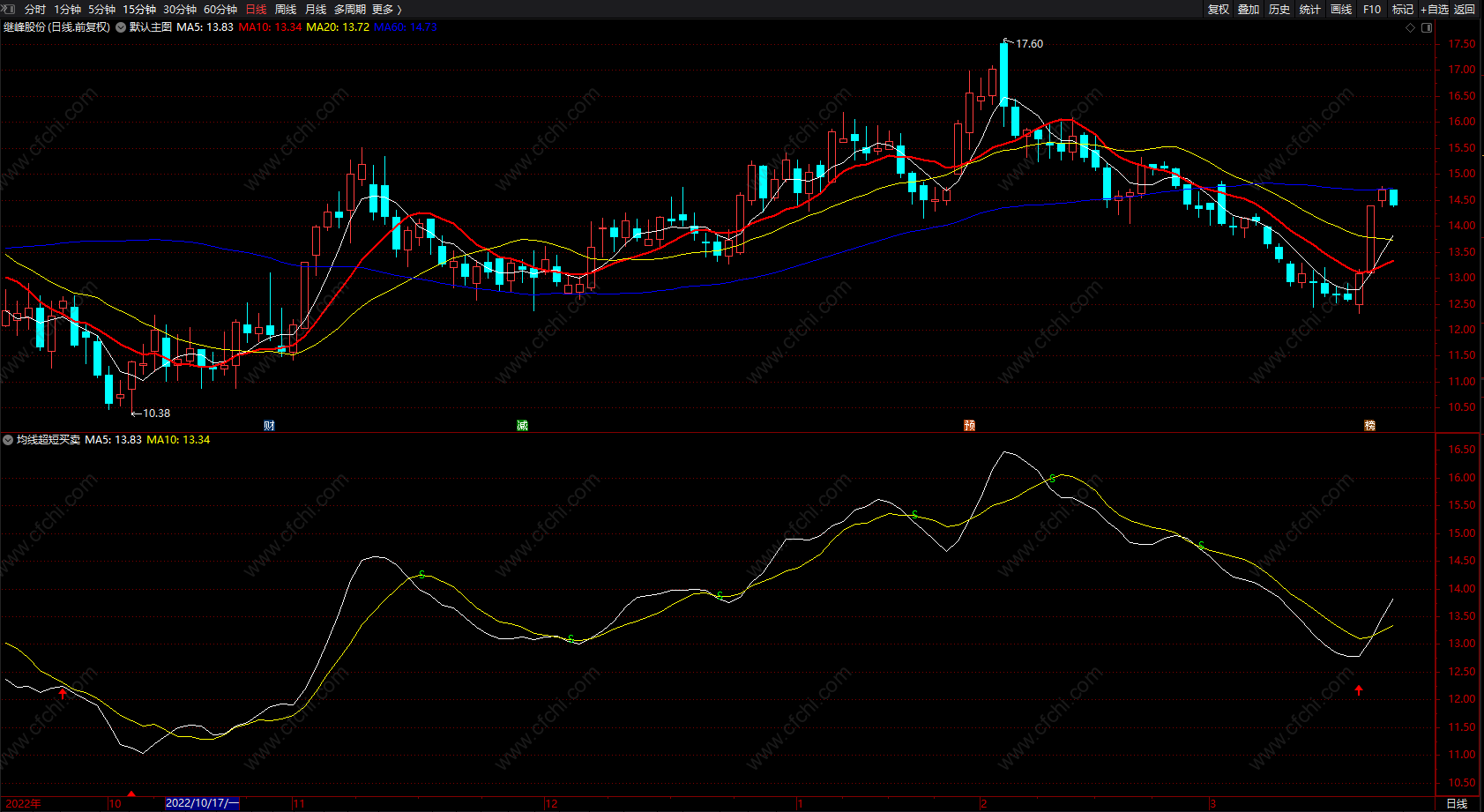The image size is (1484, 812).
Task: Select the 15分钟 period tab
Action: click(139, 10)
